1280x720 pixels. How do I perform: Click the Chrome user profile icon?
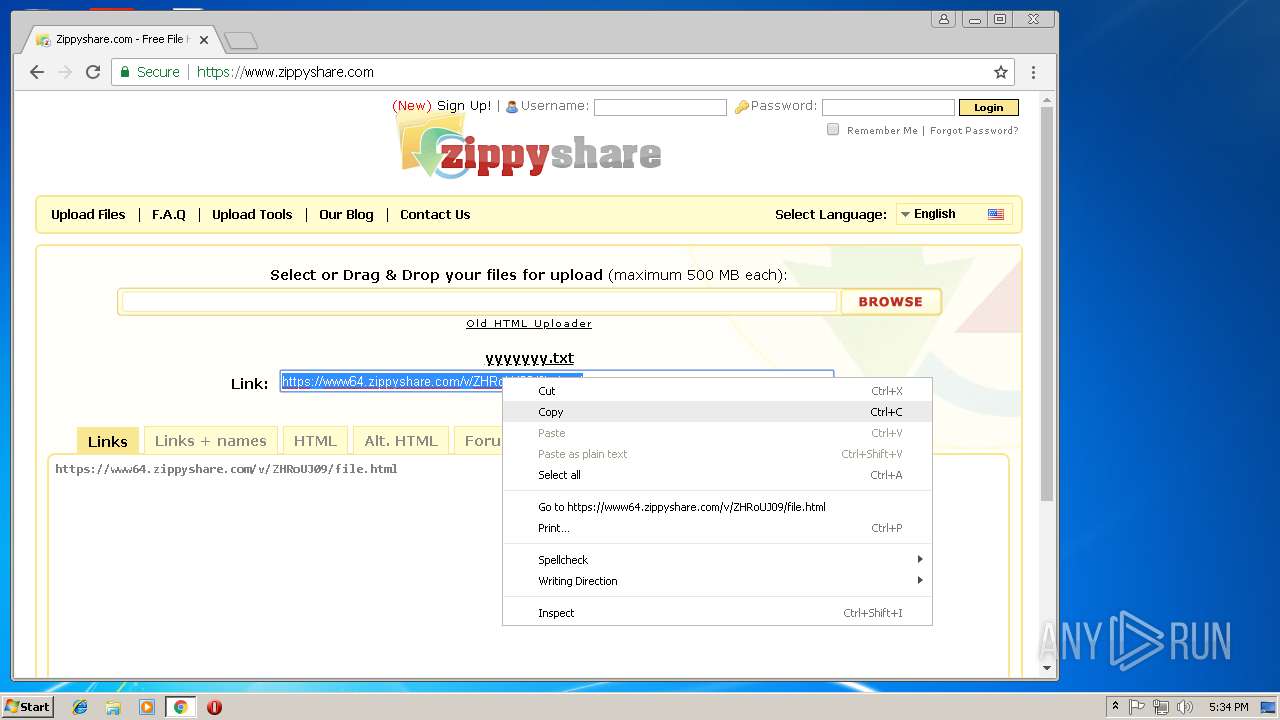943,19
